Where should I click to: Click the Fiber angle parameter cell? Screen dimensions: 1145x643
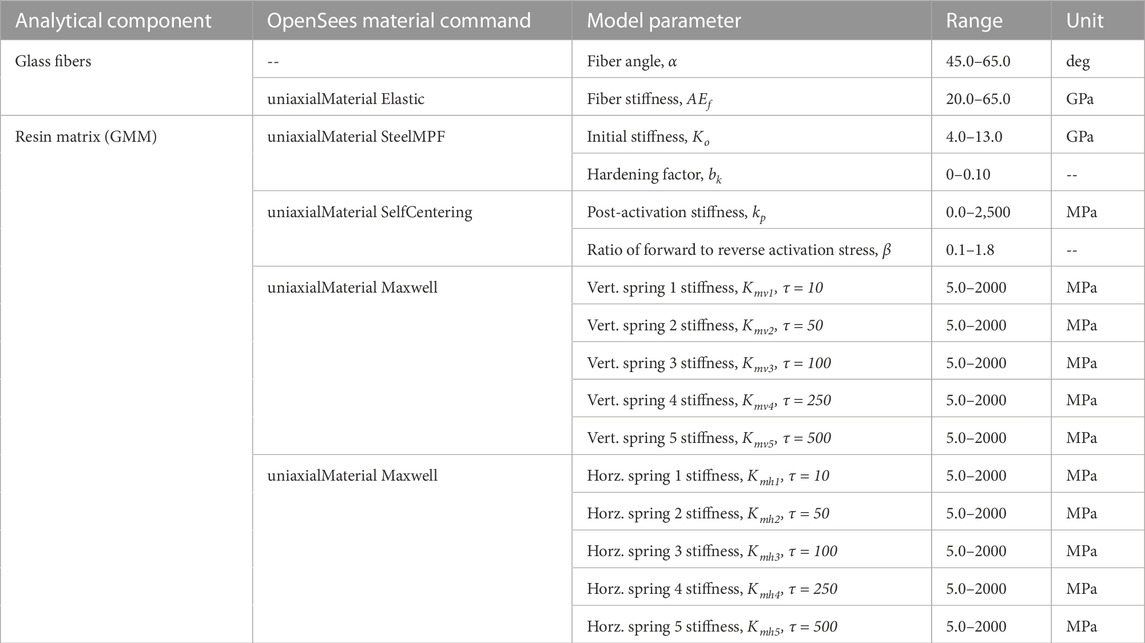[751, 59]
